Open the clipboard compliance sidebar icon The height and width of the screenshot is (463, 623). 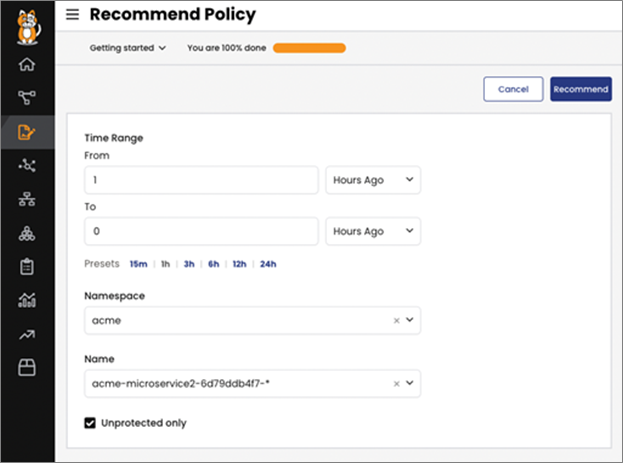click(x=27, y=267)
